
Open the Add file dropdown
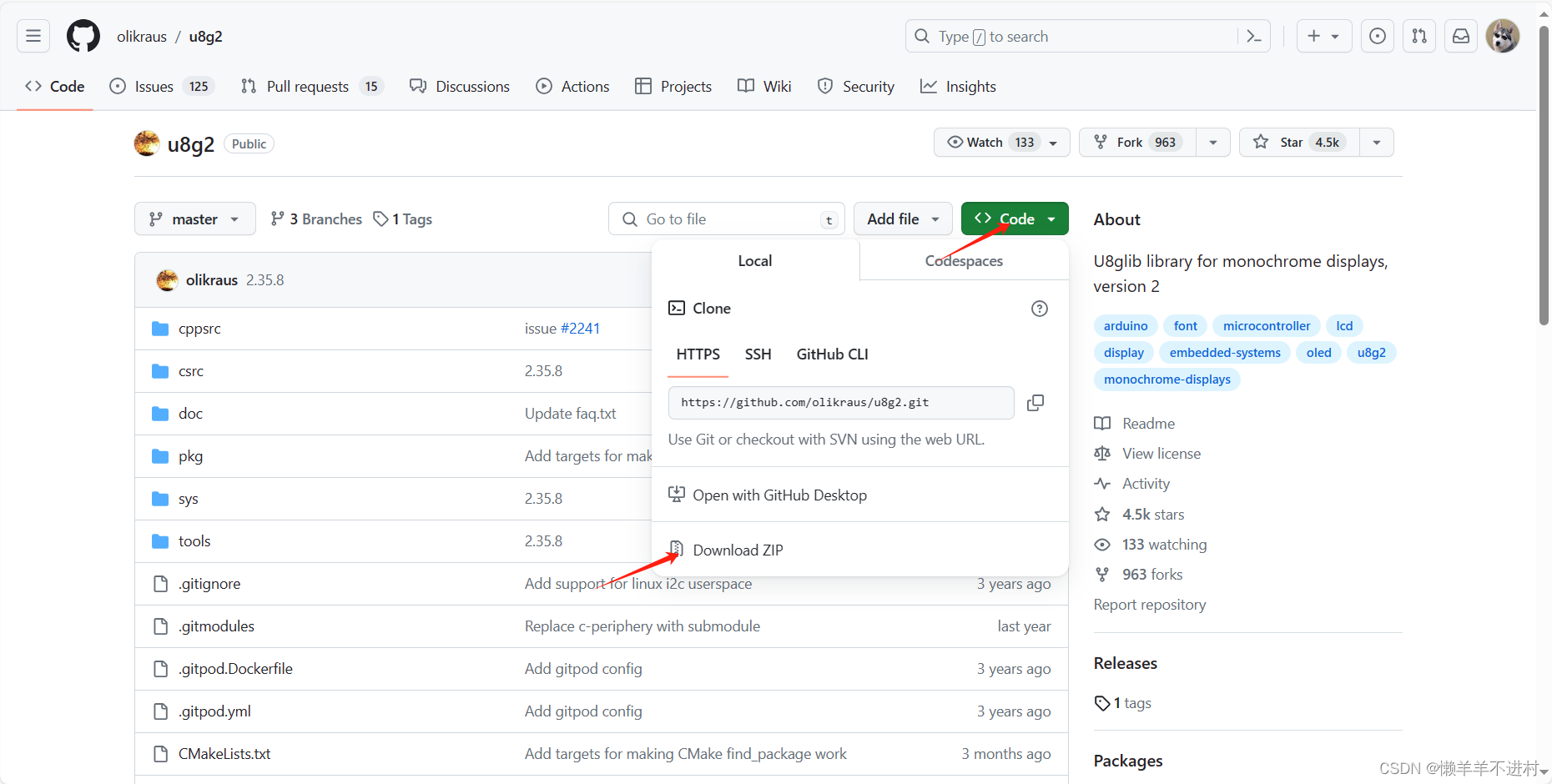point(904,219)
